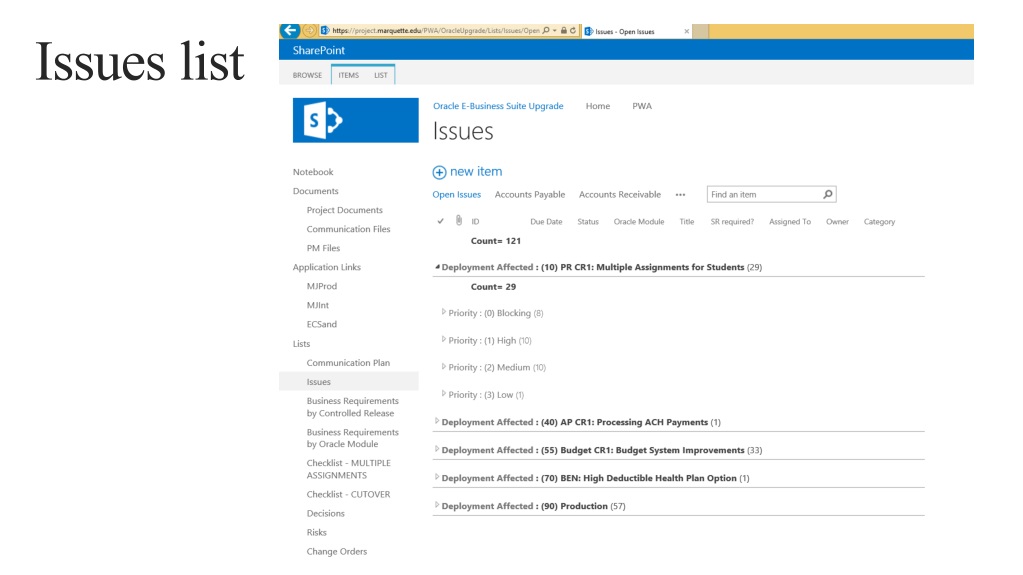Open the Risks list
The image size is (1023, 575).
(316, 532)
